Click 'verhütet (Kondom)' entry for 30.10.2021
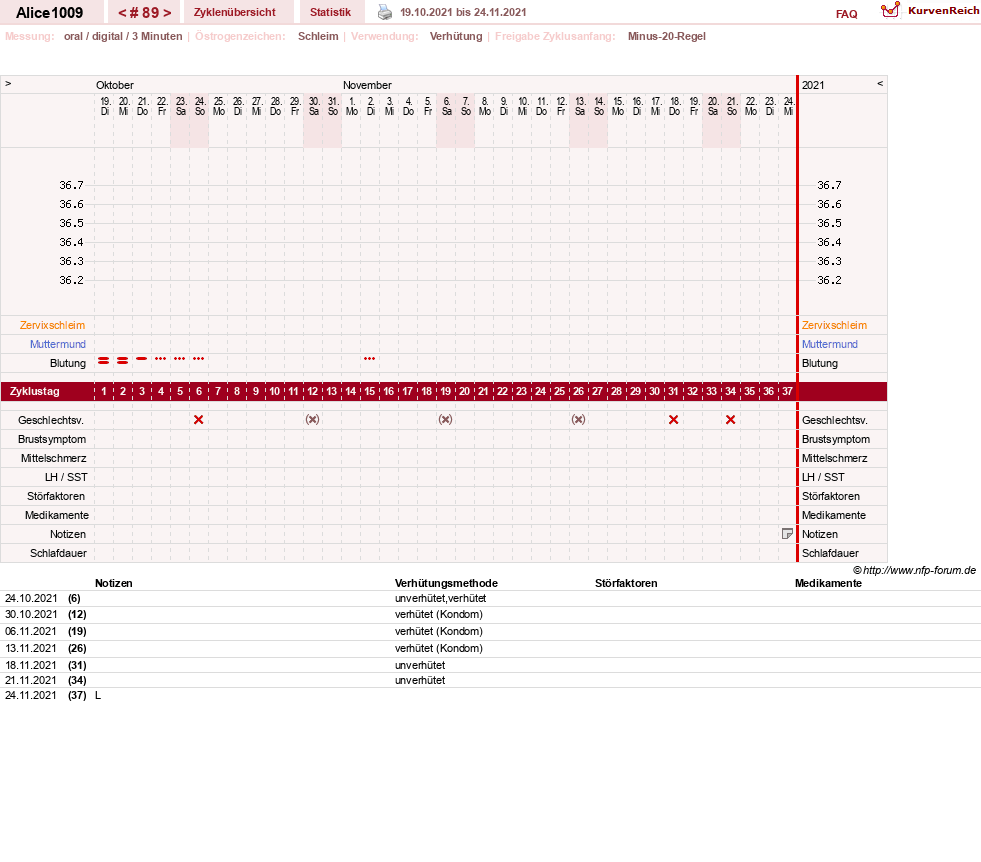Viewport: 981px width, 862px height. [439, 614]
